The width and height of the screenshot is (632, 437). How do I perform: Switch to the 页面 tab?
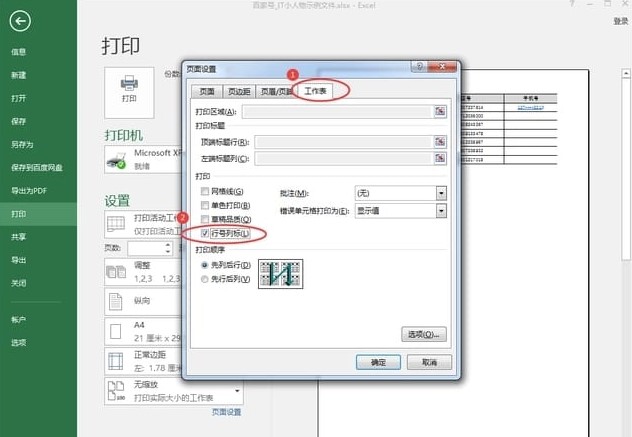pyautogui.click(x=207, y=92)
